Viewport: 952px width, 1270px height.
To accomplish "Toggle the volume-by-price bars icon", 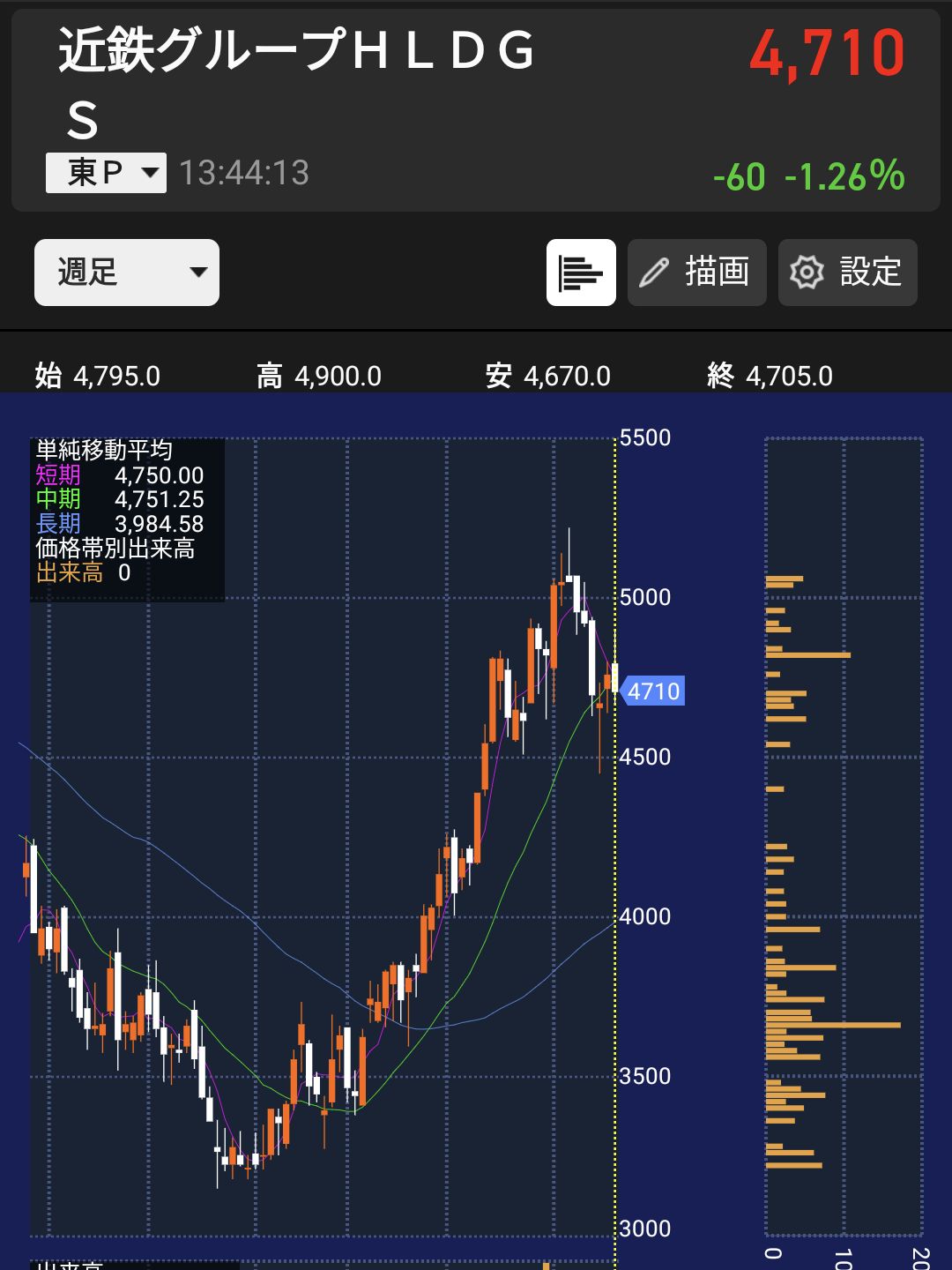I will pyautogui.click(x=581, y=273).
